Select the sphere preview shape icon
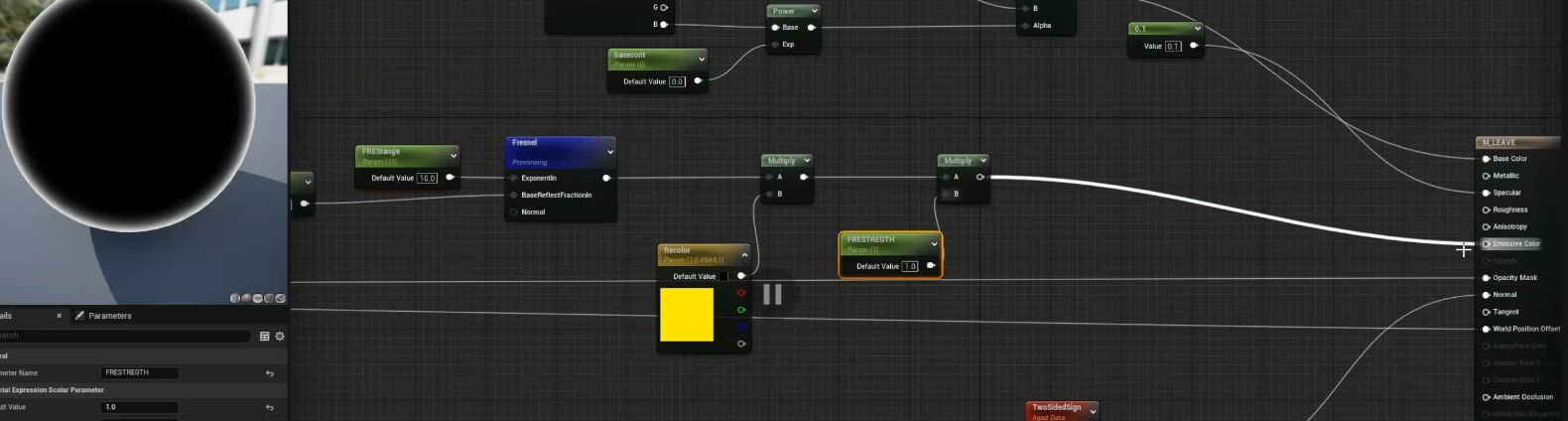 coord(246,298)
